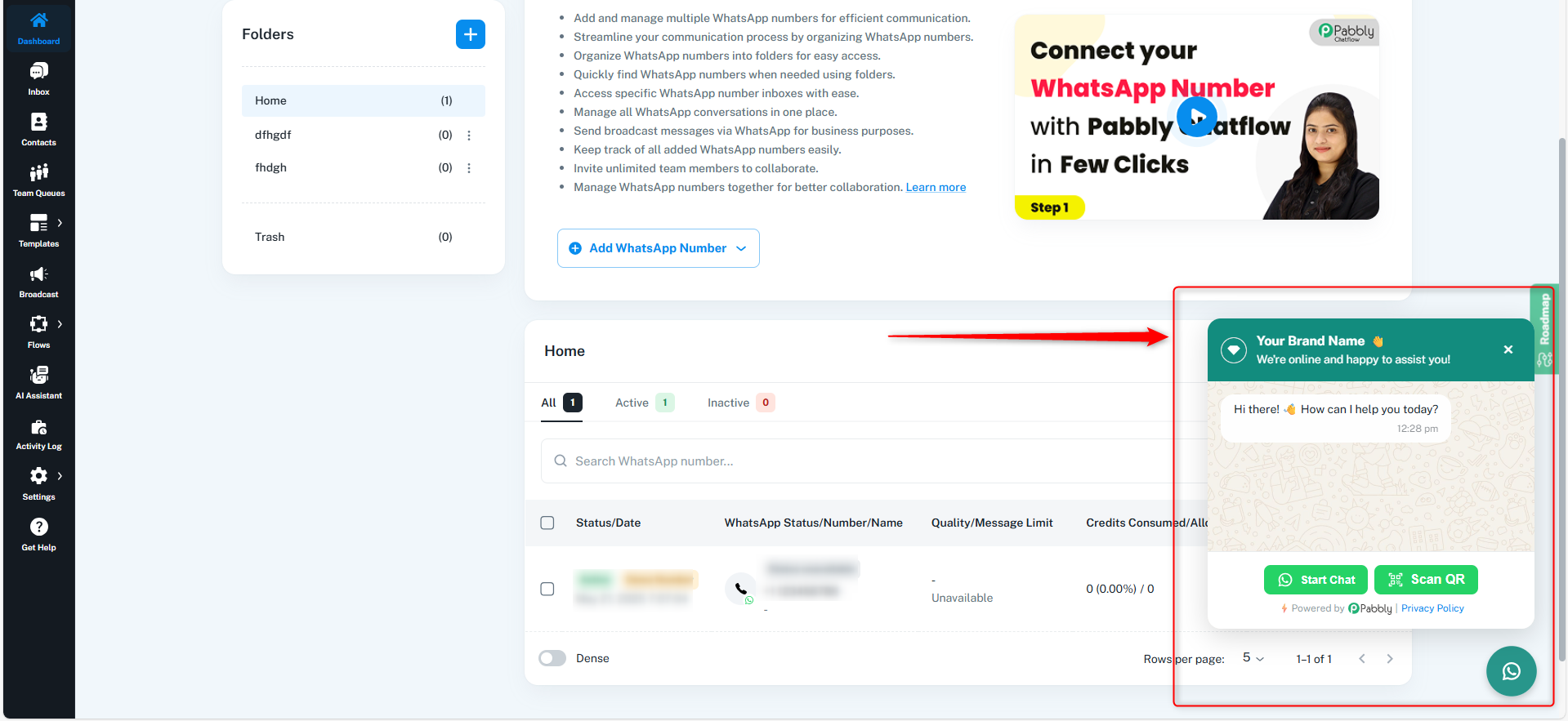The height and width of the screenshot is (721, 1568).
Task: Open options menu for dfhgdf folder
Action: pos(469,136)
